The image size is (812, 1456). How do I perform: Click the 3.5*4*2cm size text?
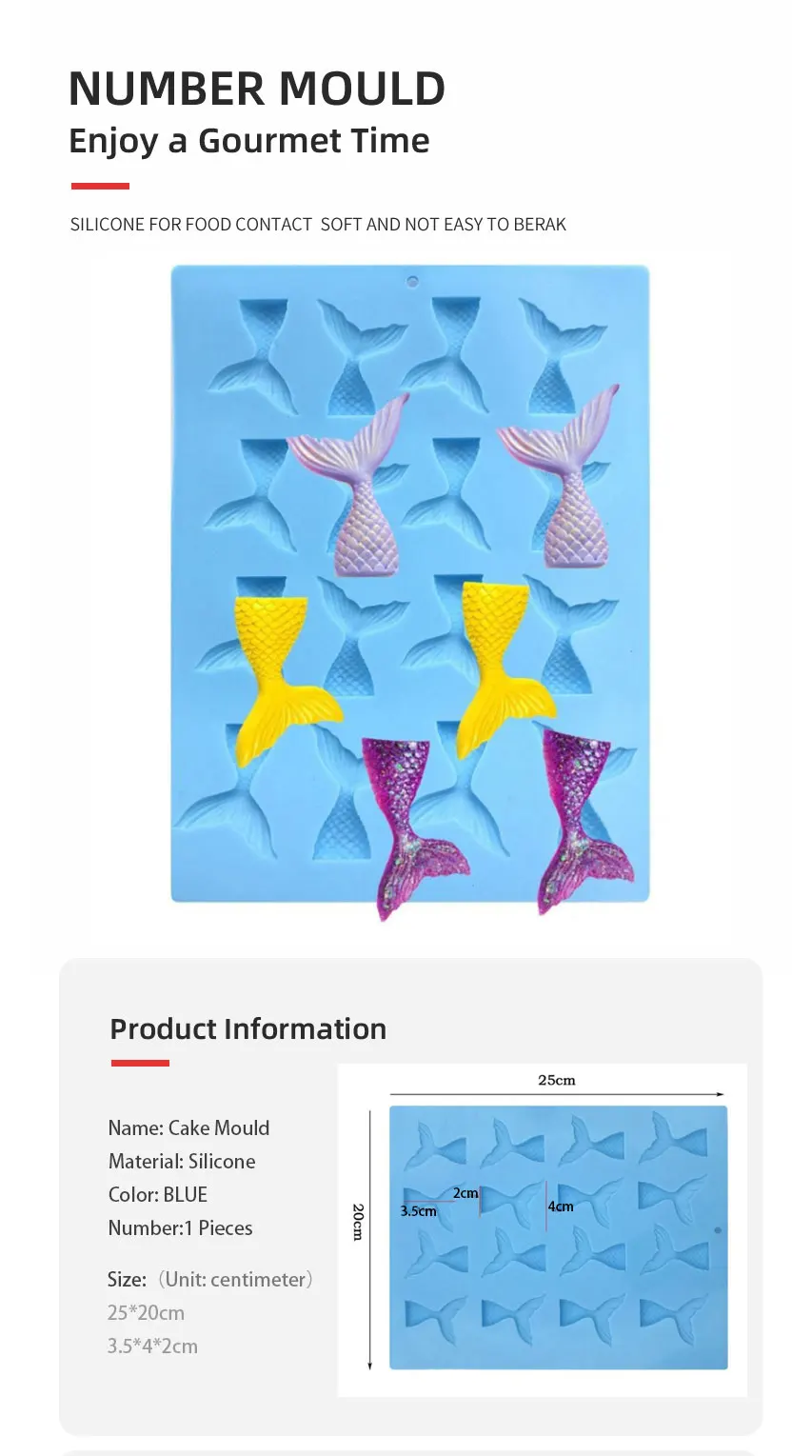click(x=152, y=1346)
